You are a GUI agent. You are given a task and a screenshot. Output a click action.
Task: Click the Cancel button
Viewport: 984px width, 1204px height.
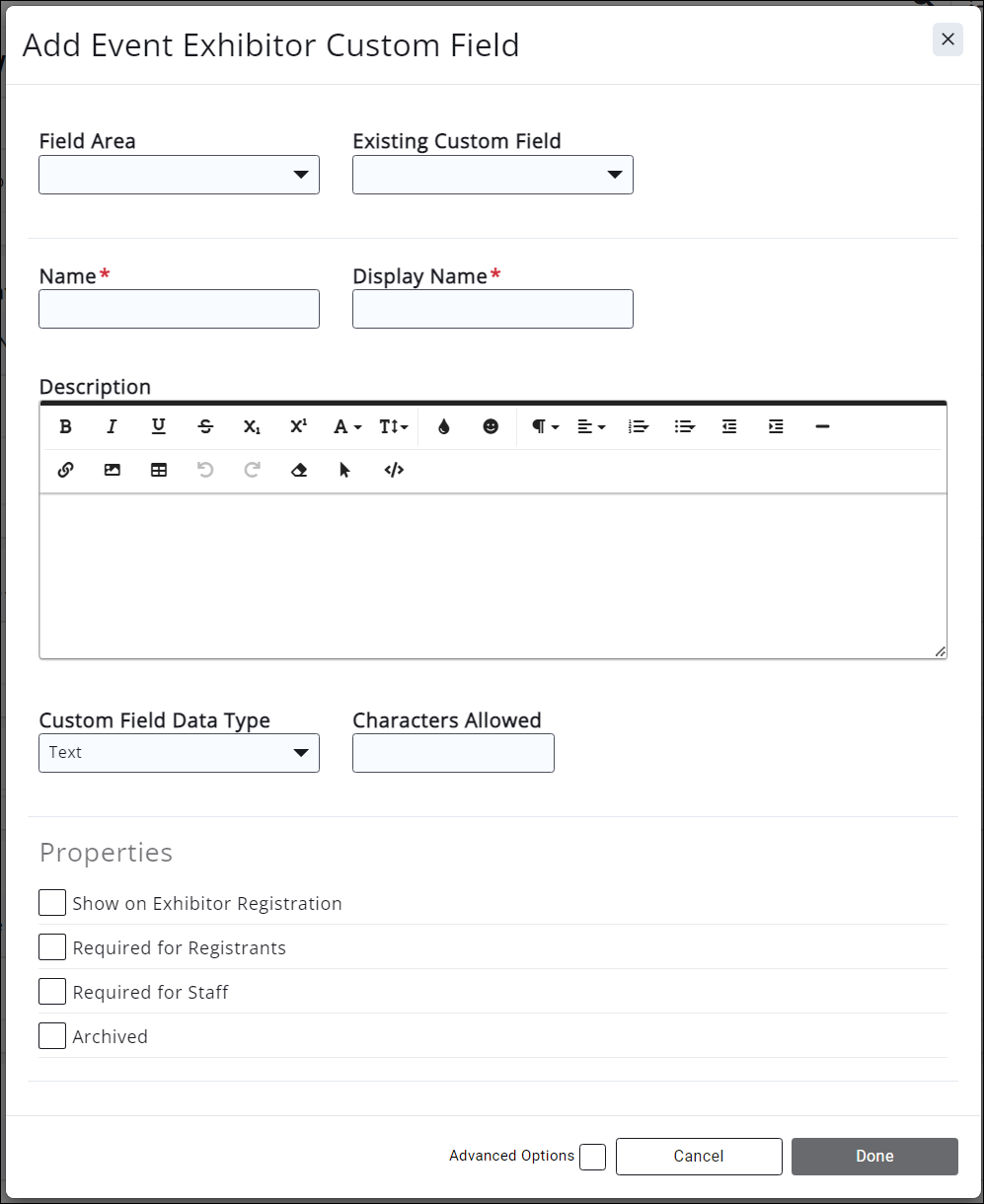pos(699,1157)
